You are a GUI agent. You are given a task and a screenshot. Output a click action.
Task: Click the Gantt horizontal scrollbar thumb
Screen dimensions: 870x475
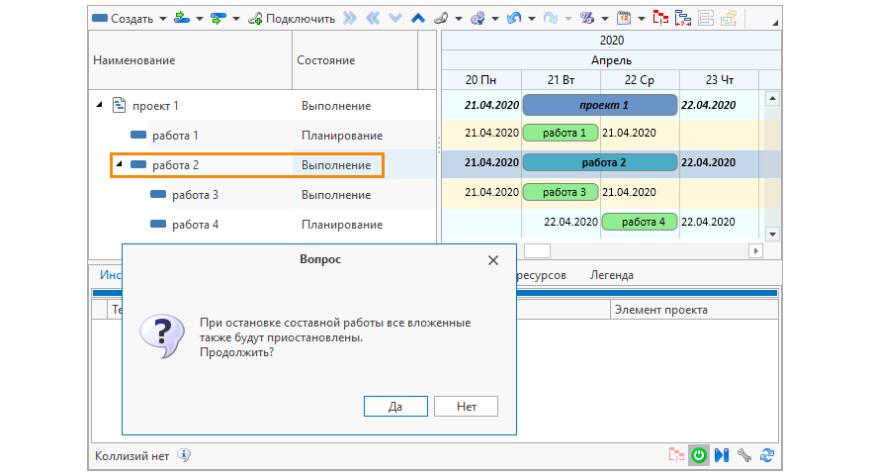(537, 251)
